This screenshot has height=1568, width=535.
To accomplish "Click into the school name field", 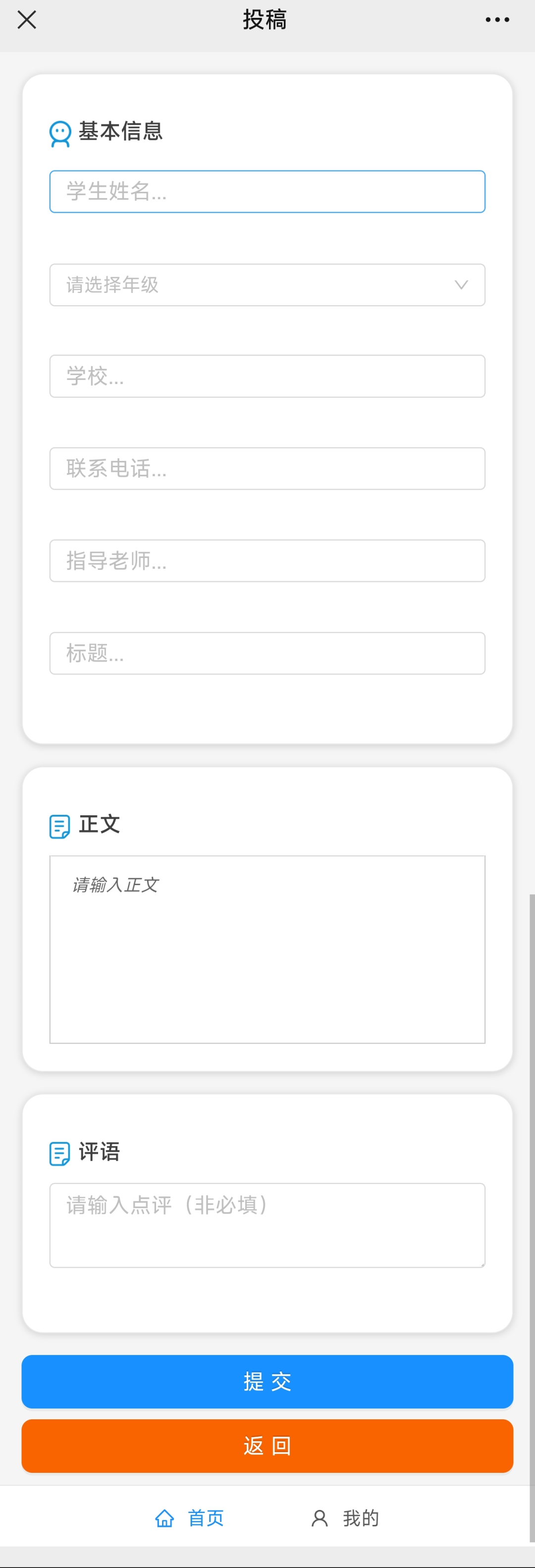I will point(267,376).
